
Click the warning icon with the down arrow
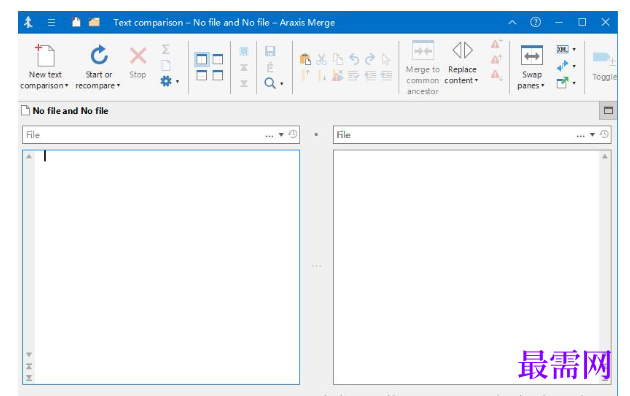(497, 75)
